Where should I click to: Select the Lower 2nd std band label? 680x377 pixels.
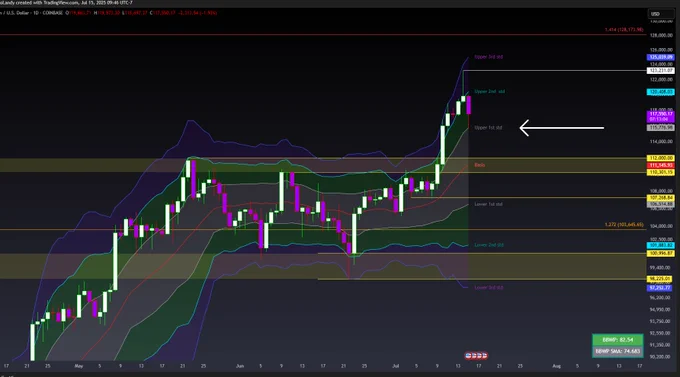click(489, 245)
